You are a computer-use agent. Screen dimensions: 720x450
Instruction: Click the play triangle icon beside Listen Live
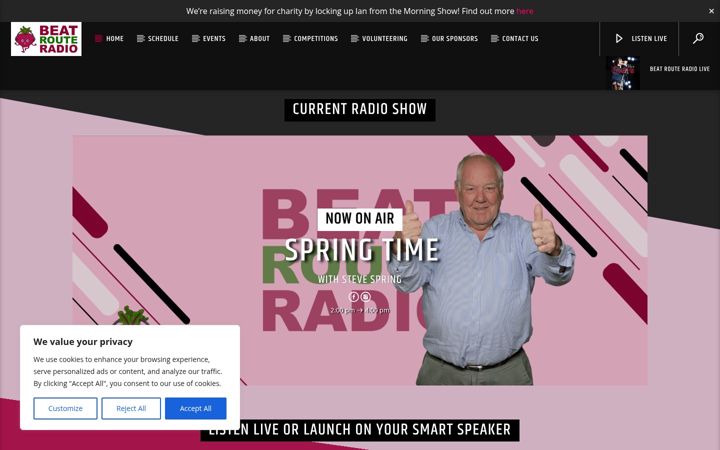tap(619, 39)
